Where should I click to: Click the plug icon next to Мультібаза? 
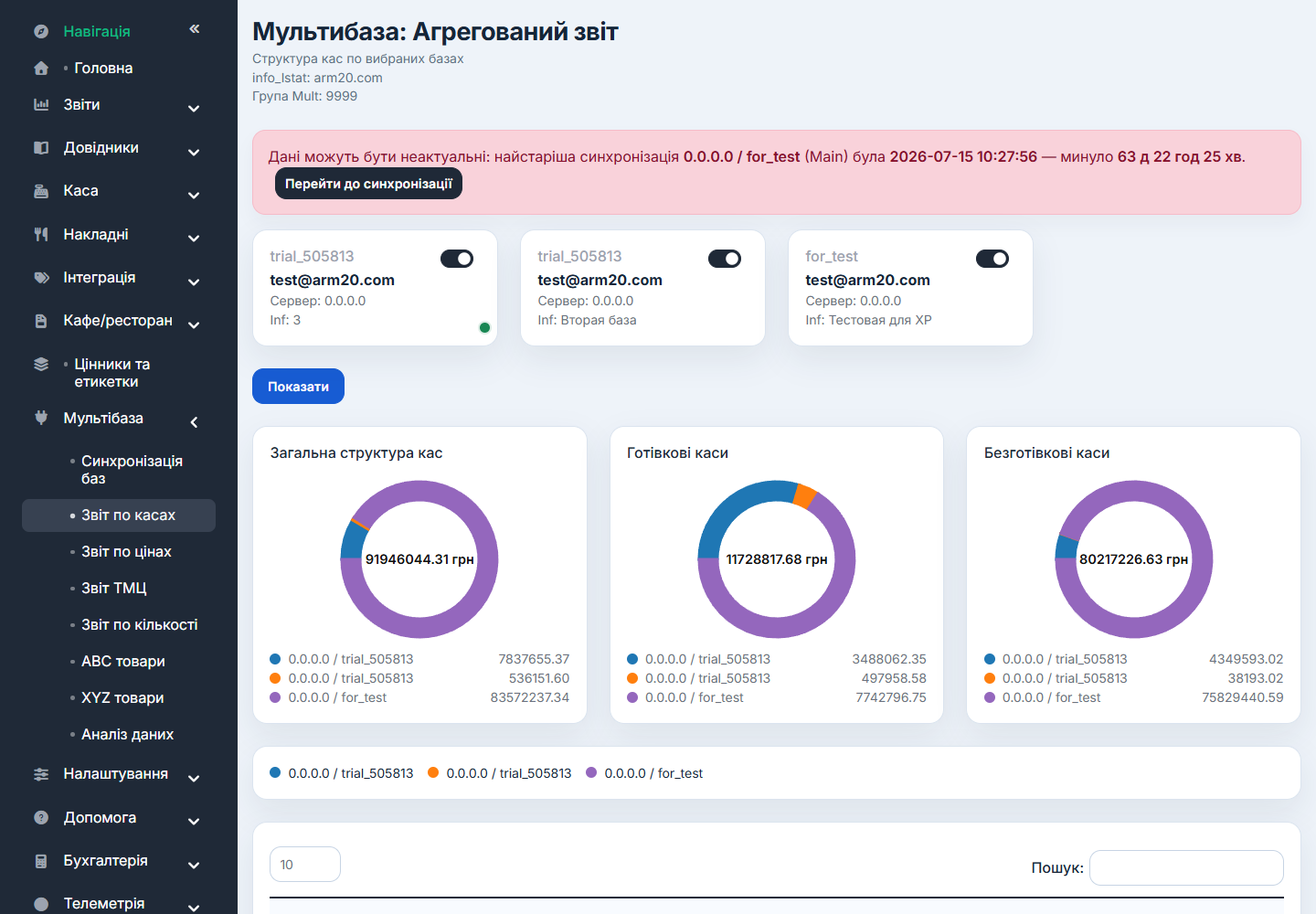coord(41,418)
